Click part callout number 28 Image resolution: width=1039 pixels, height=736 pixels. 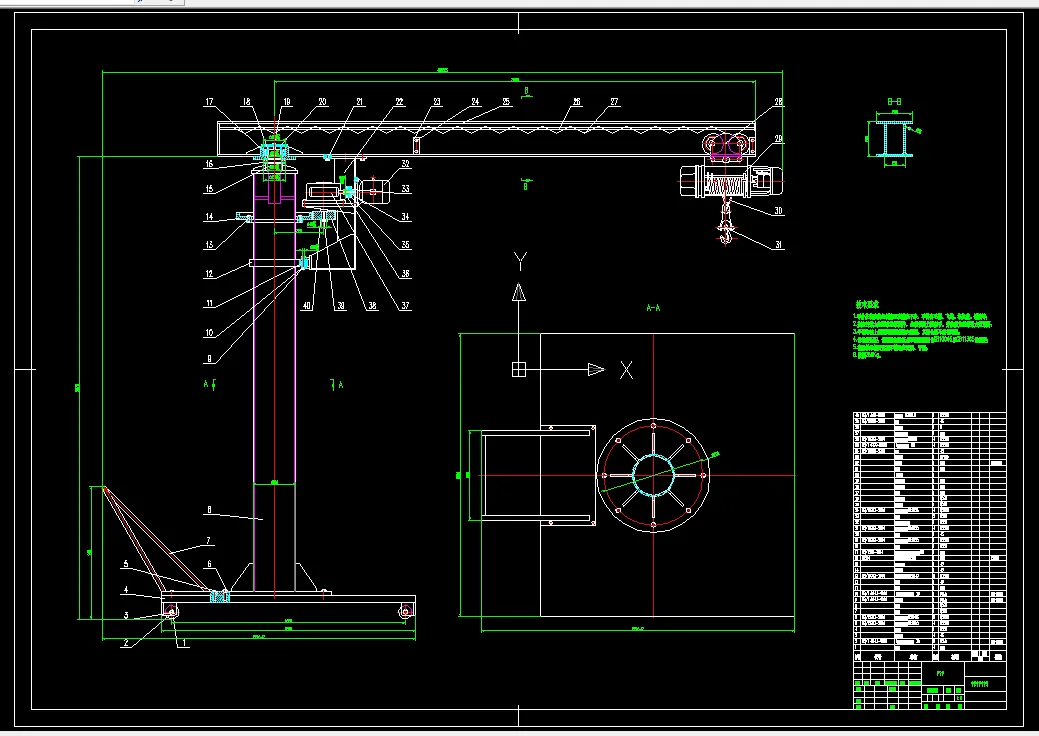coord(779,102)
